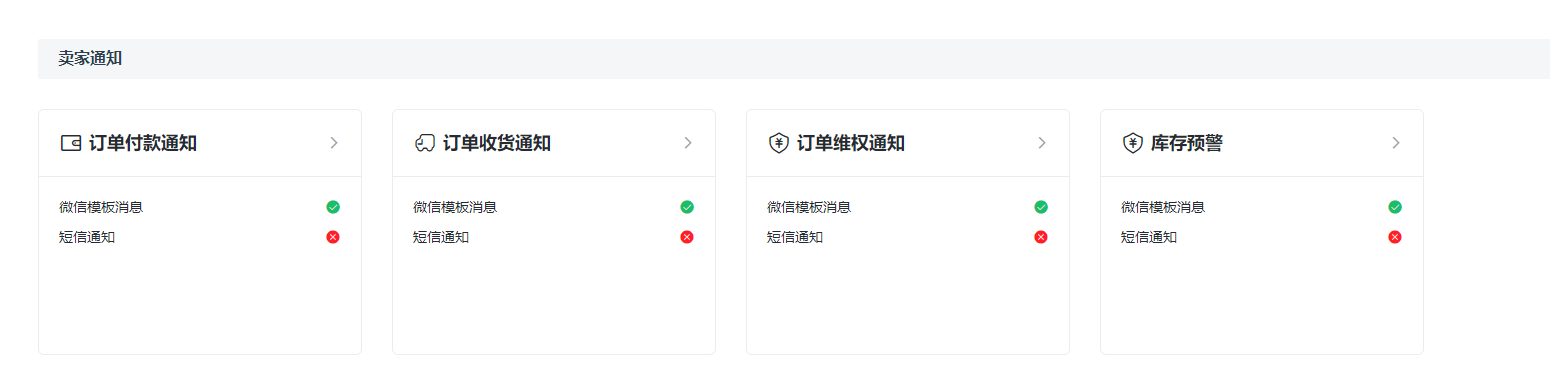The width and height of the screenshot is (1550, 374).
Task: Toggle 微信模板消息 status in 库存预警 card
Action: 1395,207
